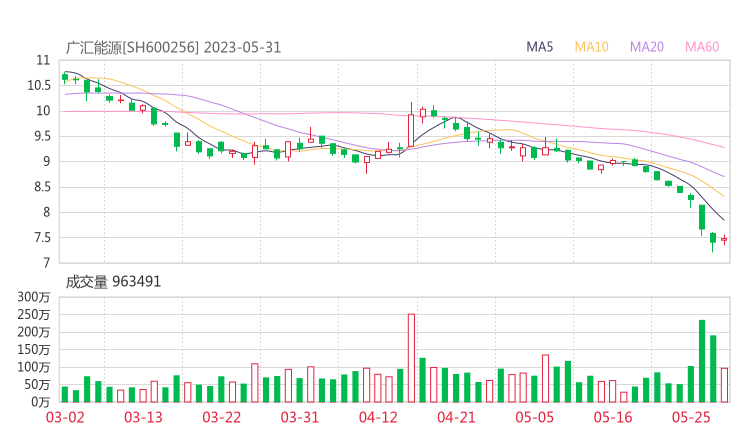Click the 成交量 963491 volume label

(x=113, y=282)
